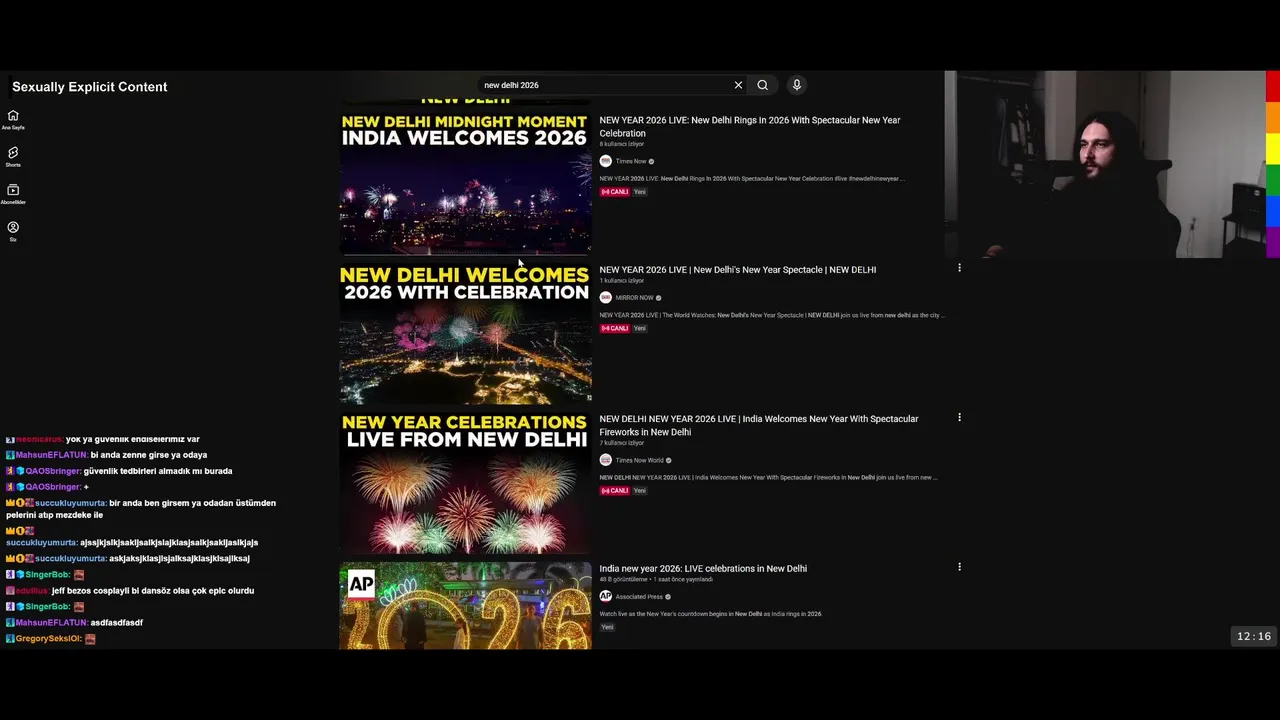This screenshot has width=1280, height=720.
Task: Open 'India new year 2026: LIVE celebrations' title
Action: click(703, 568)
